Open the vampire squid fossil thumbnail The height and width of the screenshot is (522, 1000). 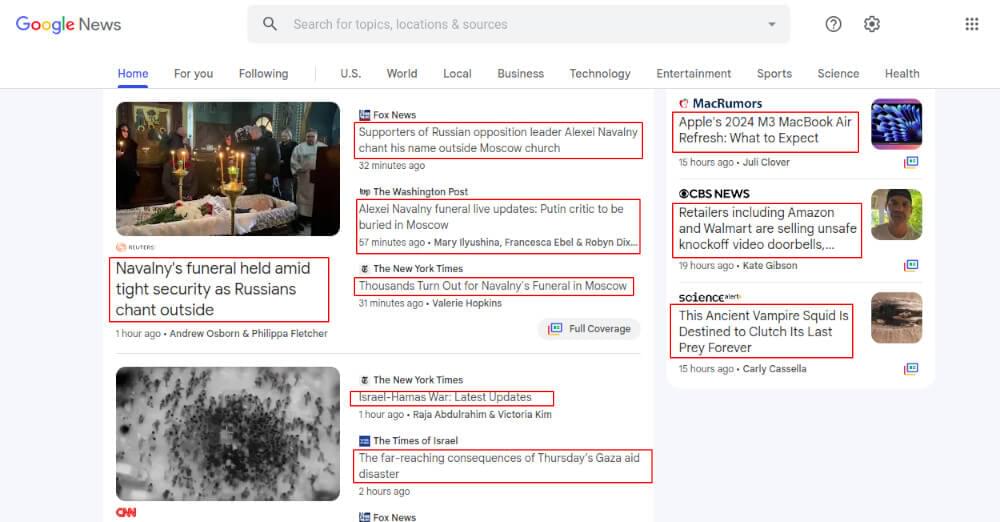click(896, 318)
